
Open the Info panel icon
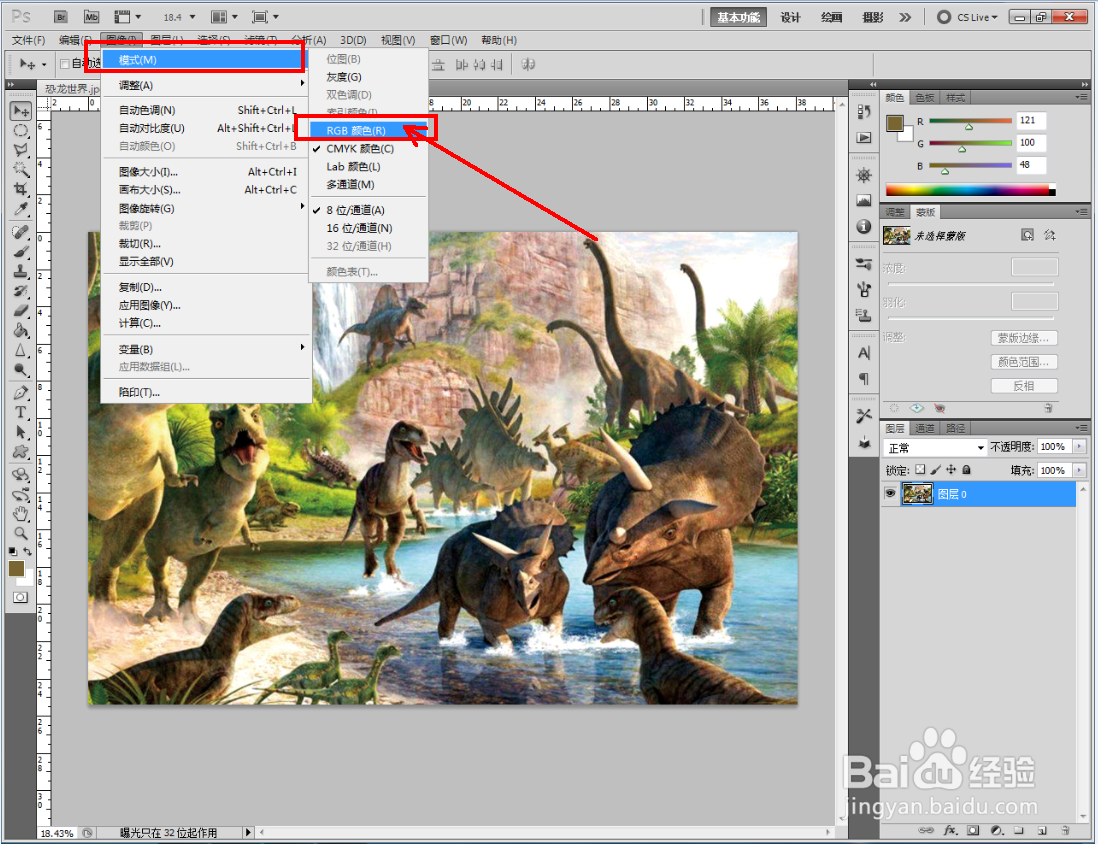point(863,227)
